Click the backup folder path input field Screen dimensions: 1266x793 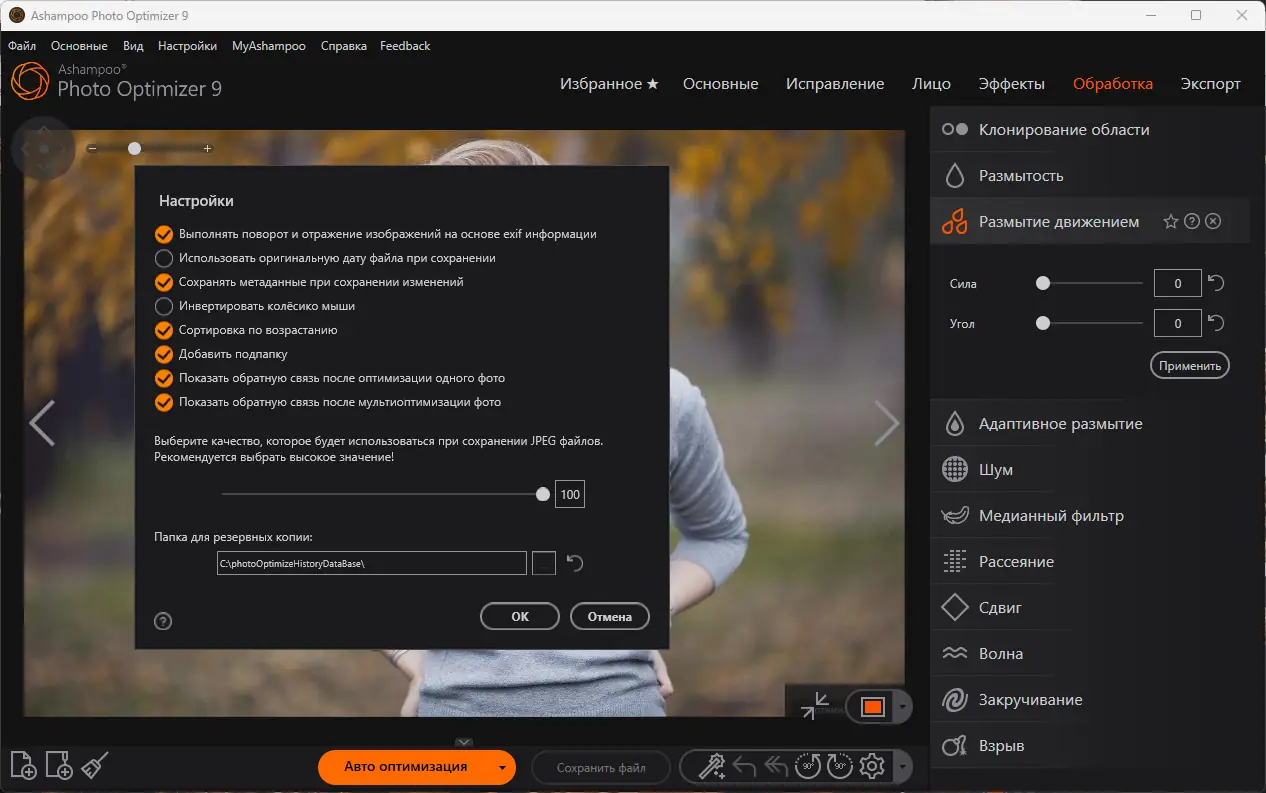372,563
